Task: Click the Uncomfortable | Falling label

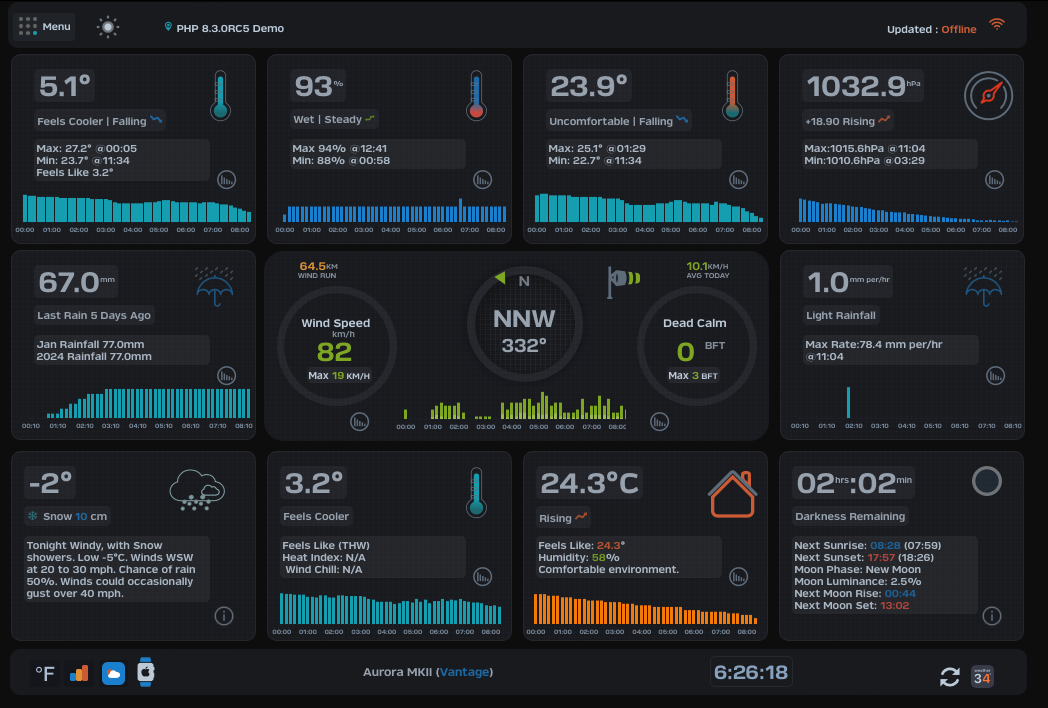Action: tap(618, 121)
